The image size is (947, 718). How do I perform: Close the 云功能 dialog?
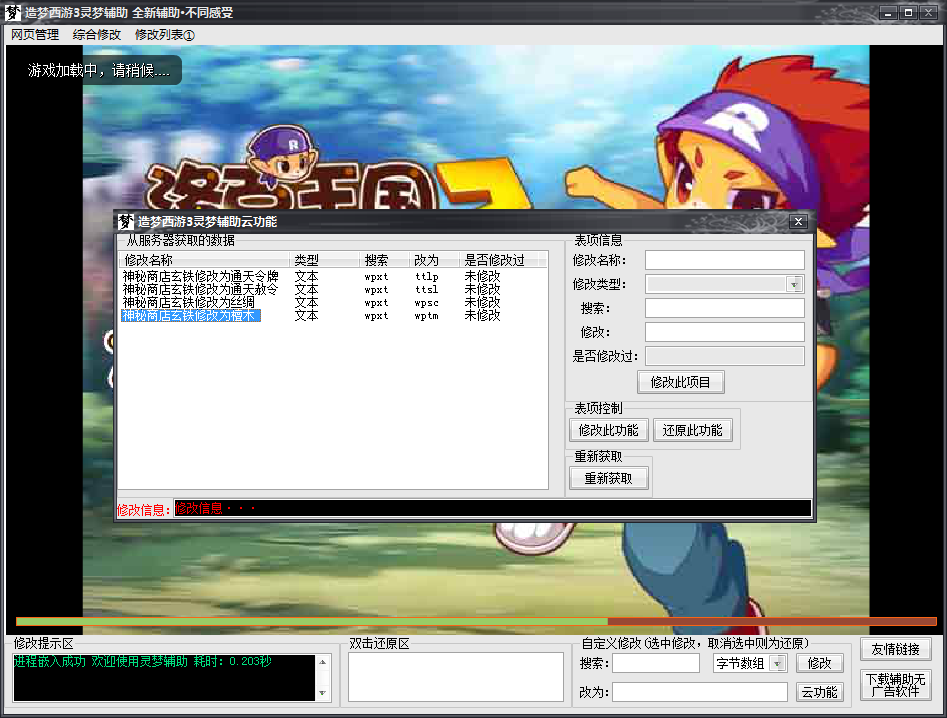point(798,222)
